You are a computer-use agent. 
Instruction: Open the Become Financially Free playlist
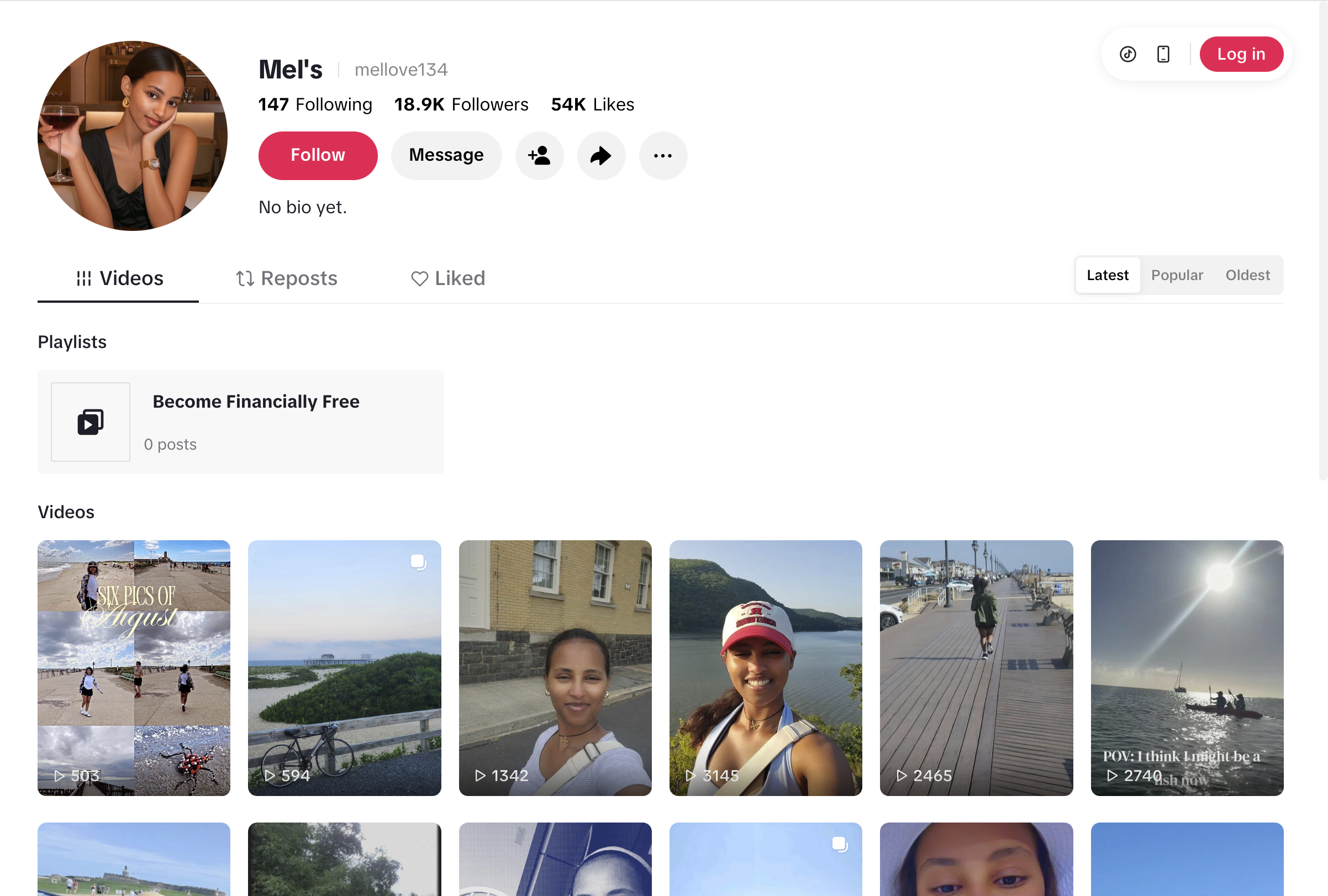[240, 421]
